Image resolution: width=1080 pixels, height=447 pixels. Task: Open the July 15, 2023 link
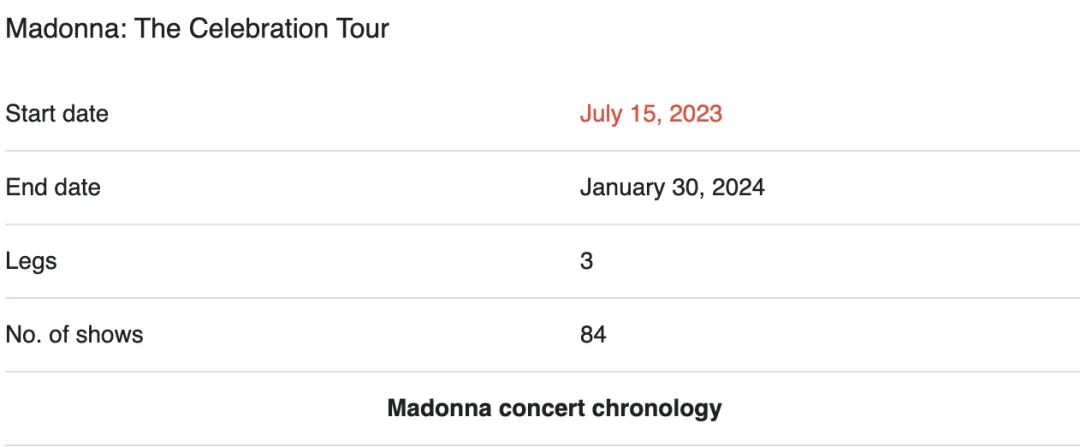point(651,114)
